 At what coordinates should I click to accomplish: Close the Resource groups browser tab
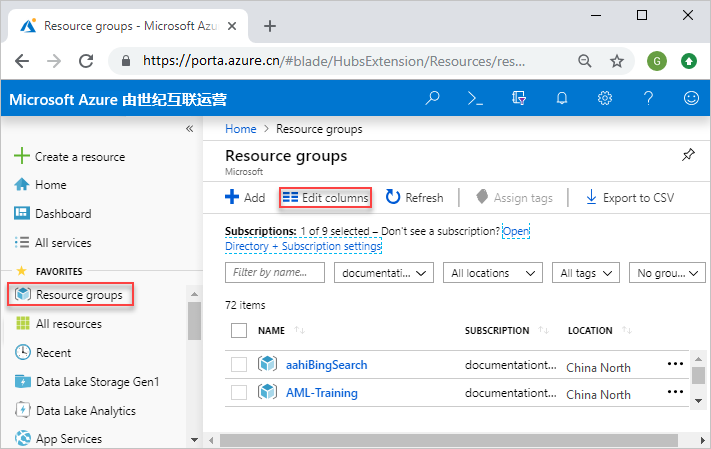[x=232, y=26]
